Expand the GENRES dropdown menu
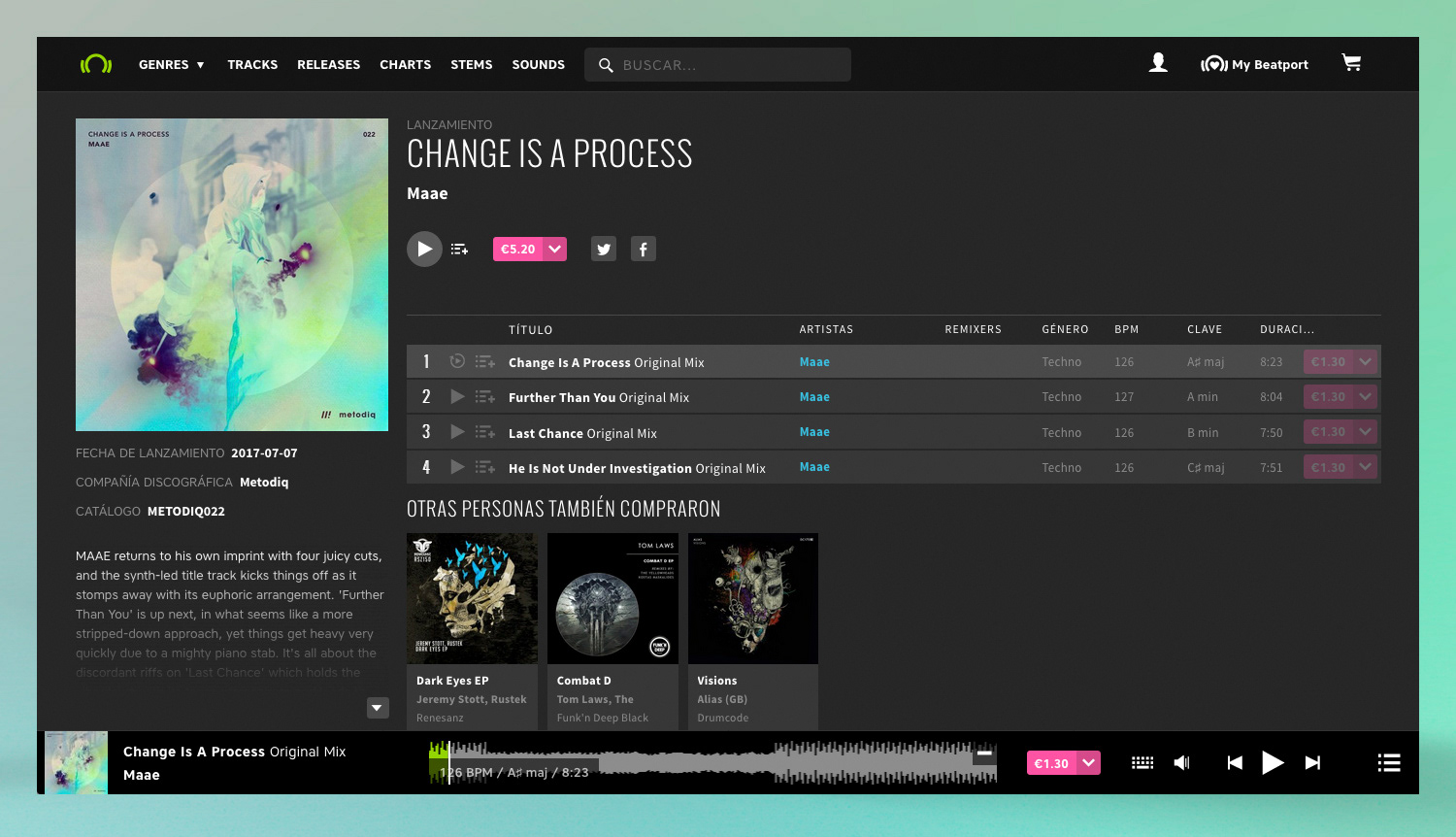The height and width of the screenshot is (837, 1456). click(172, 65)
